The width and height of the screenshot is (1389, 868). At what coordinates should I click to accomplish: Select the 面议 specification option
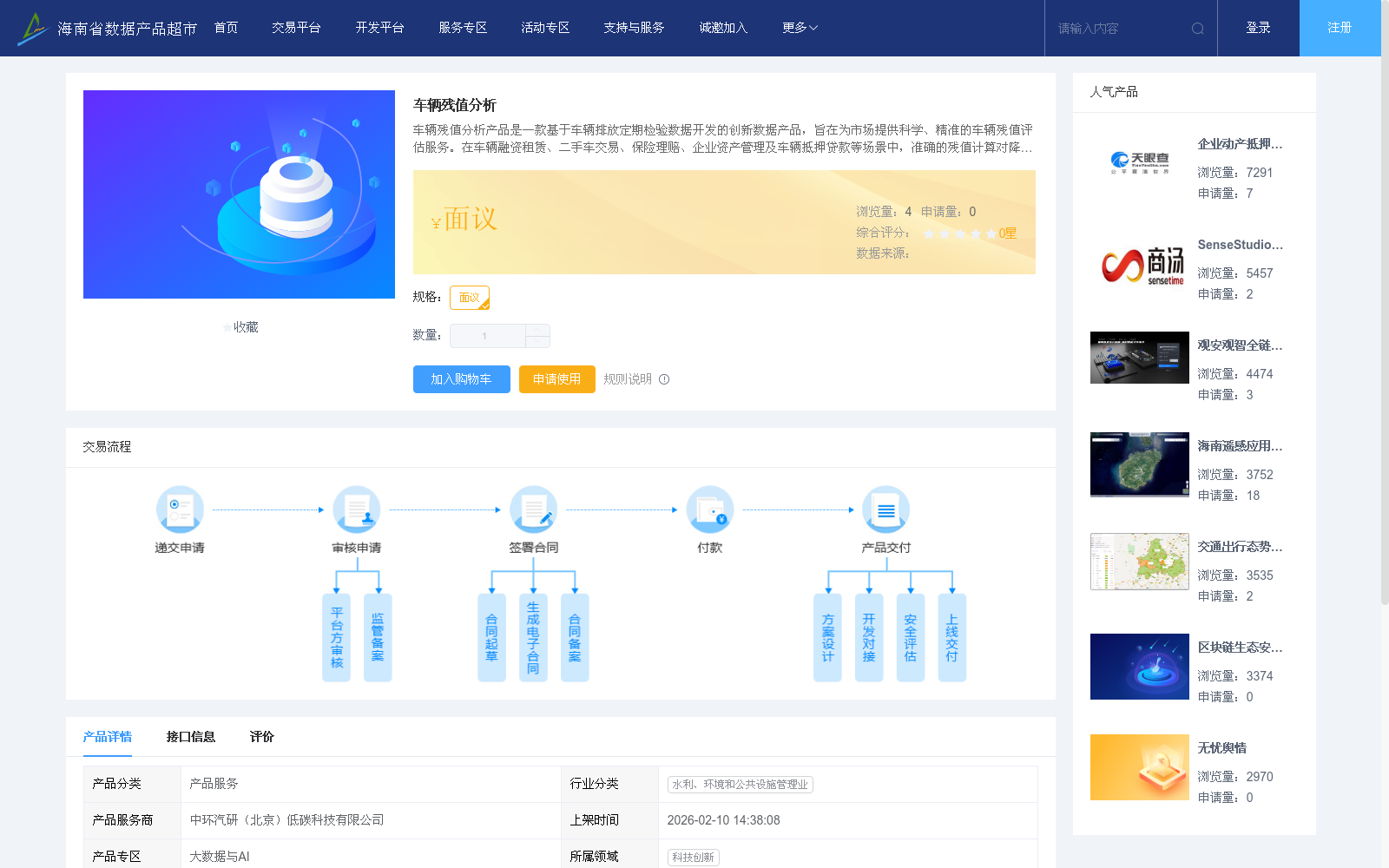click(x=470, y=298)
